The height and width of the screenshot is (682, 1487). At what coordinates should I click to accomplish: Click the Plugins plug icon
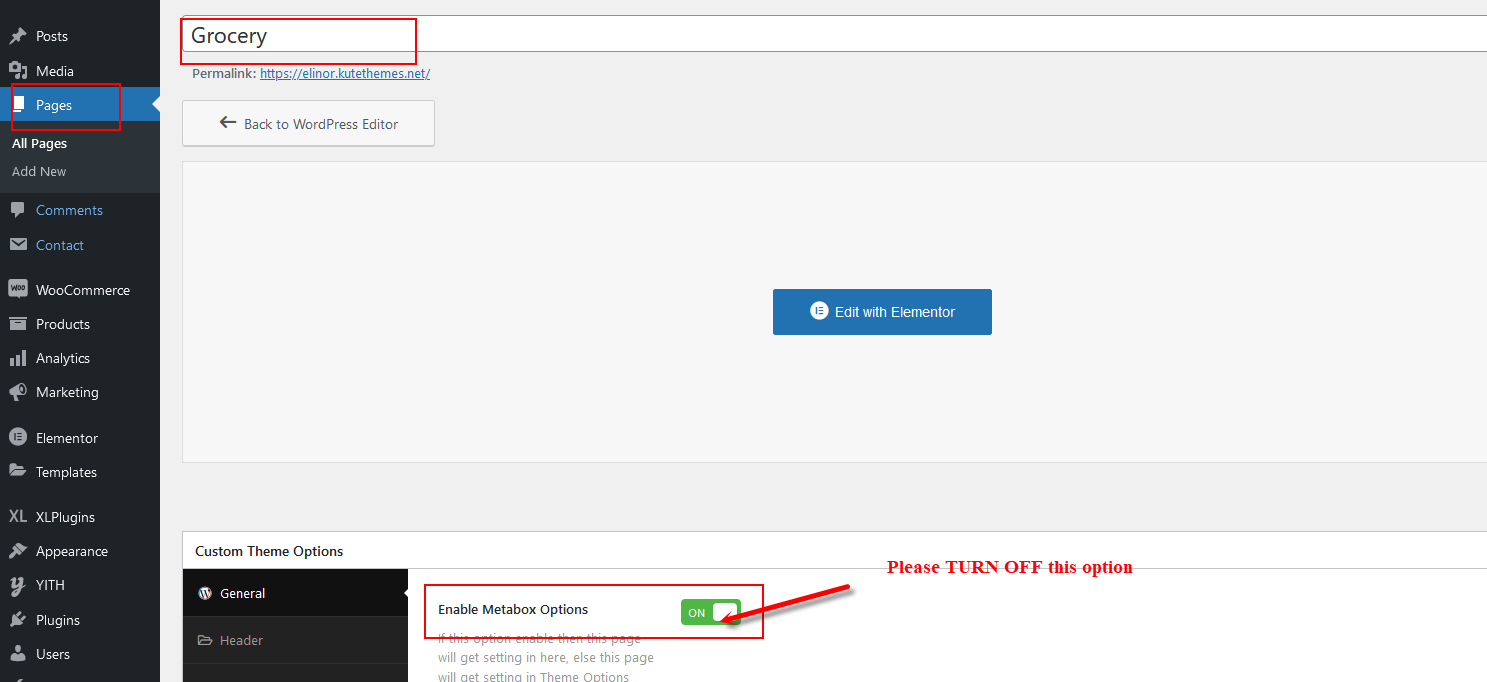18,620
